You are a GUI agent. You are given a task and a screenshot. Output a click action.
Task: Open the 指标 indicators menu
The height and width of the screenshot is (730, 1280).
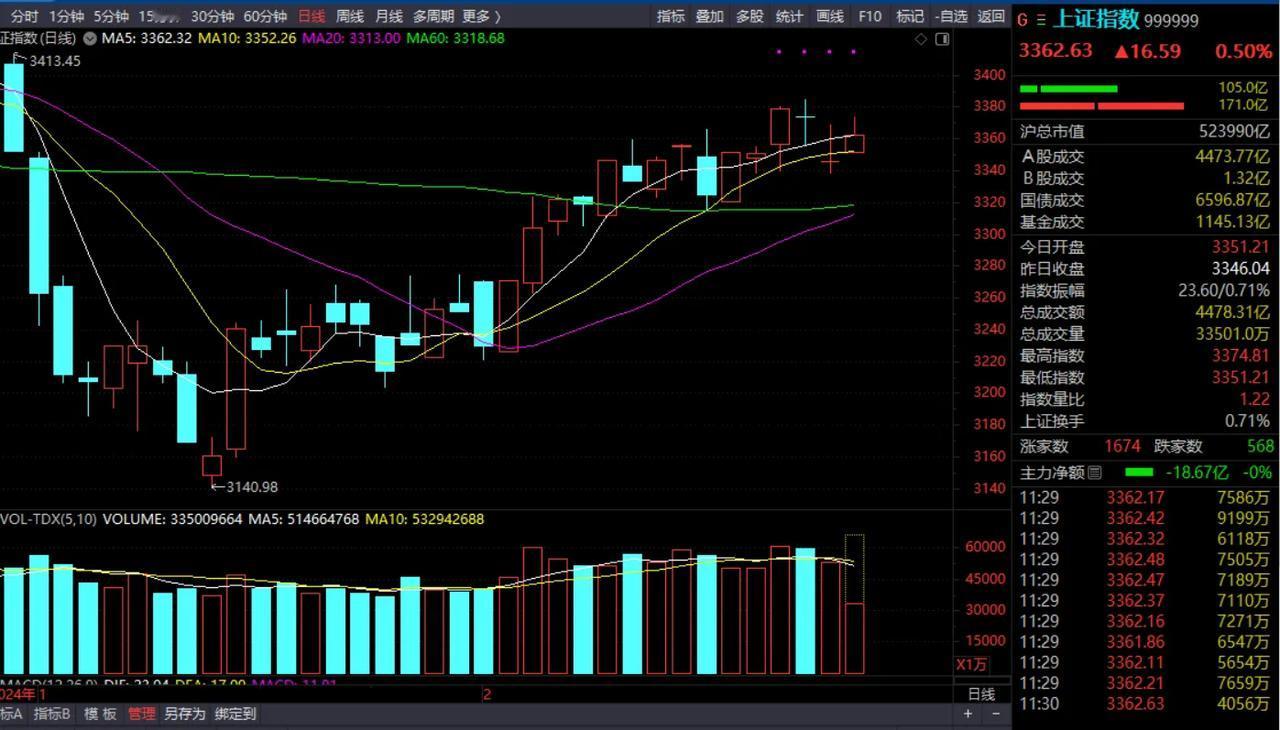tap(671, 16)
